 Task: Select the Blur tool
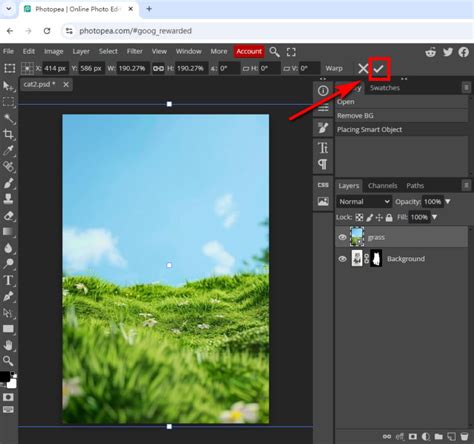pos(8,248)
